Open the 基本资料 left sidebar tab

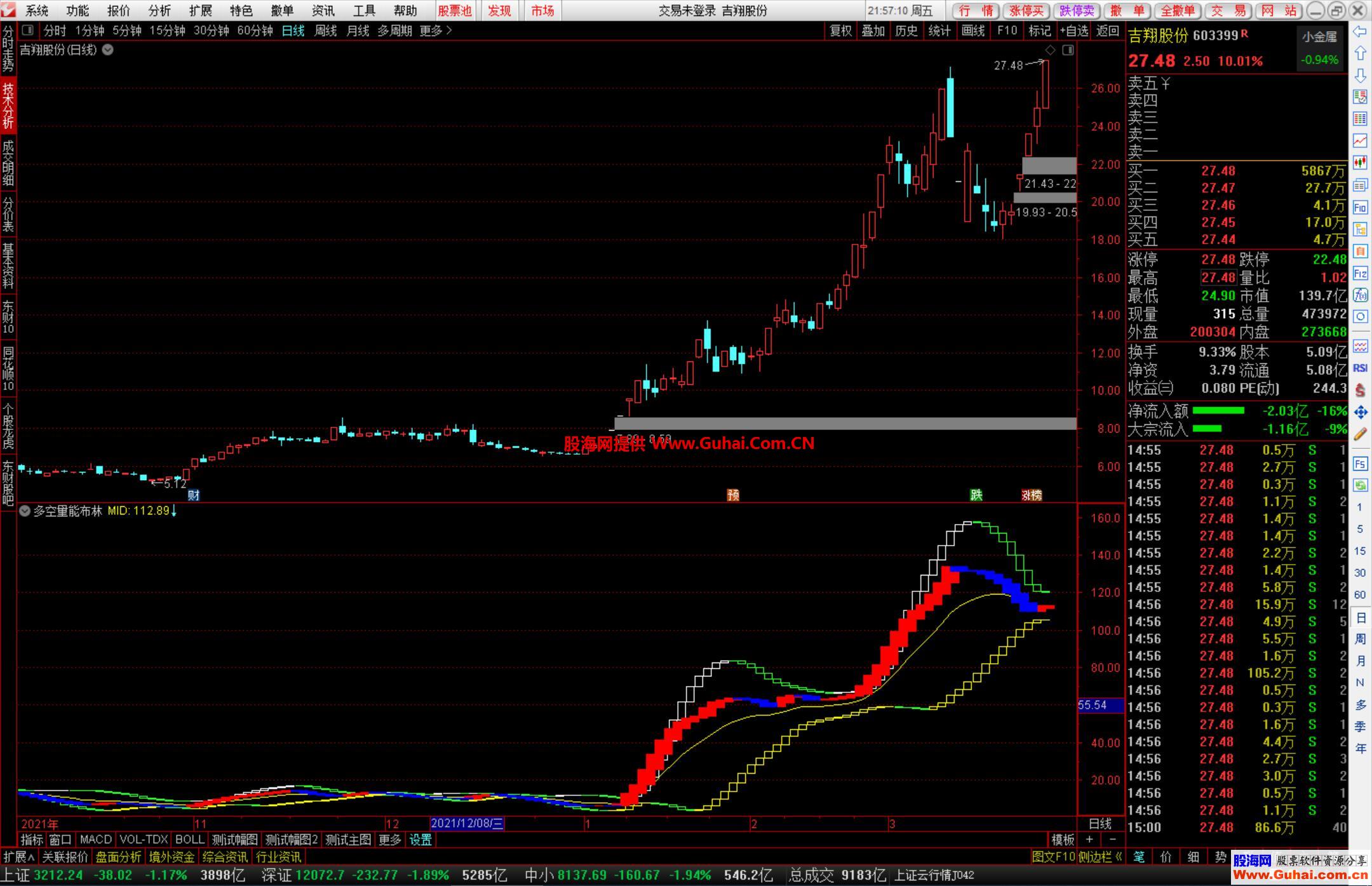coord(8,265)
